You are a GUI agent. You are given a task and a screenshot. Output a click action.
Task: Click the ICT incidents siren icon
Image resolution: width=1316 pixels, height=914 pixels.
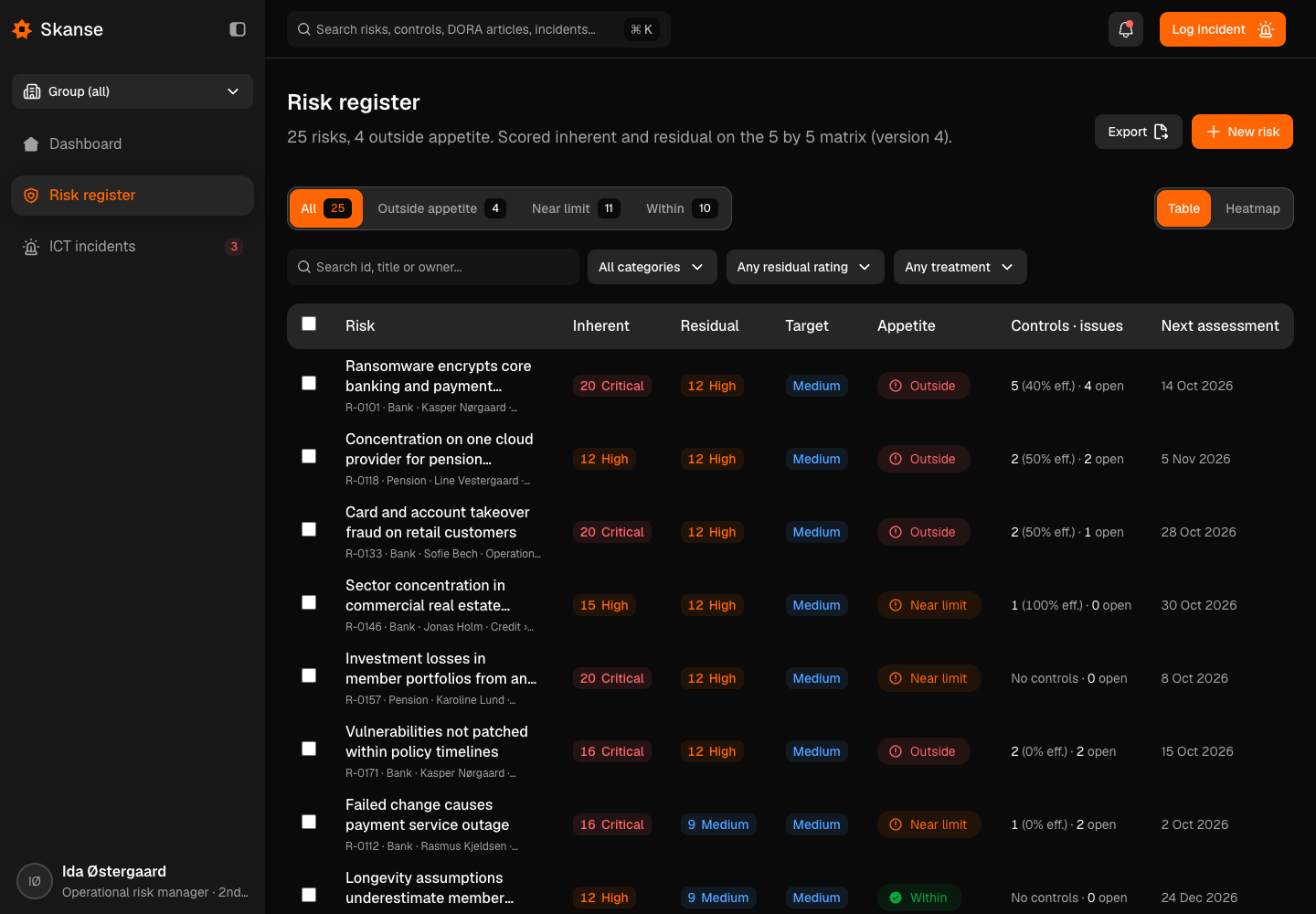[31, 247]
